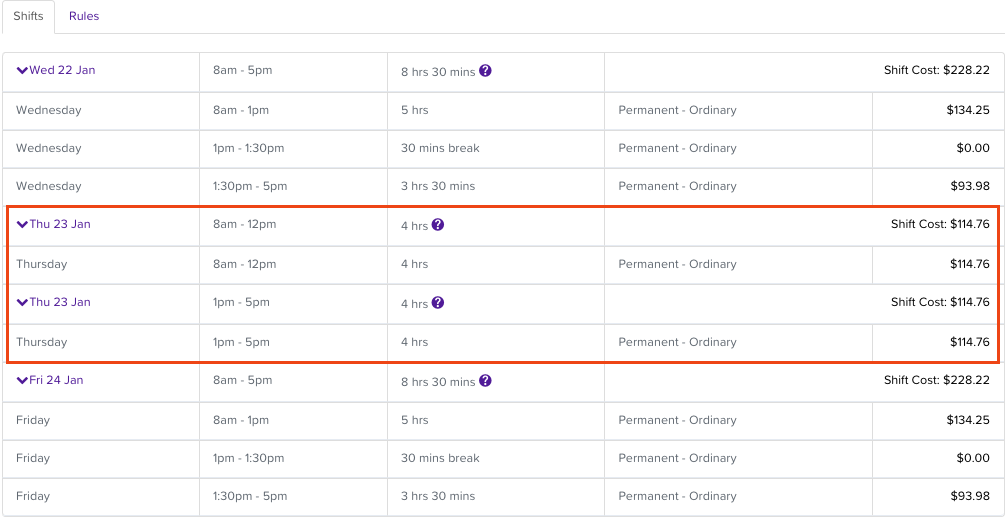This screenshot has height=519, width=1008.
Task: Click Wed Shift Cost: $228.22 text
Action: click(936, 71)
